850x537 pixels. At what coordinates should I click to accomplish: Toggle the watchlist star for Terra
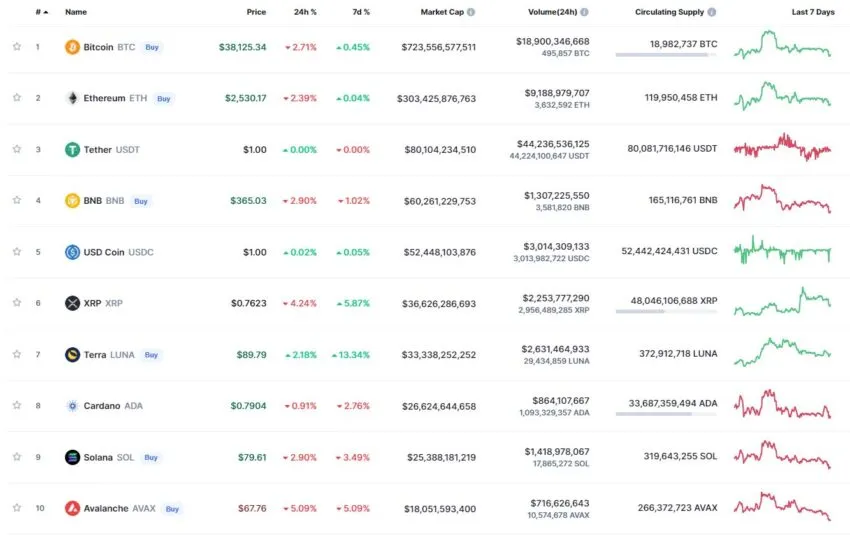[17, 354]
